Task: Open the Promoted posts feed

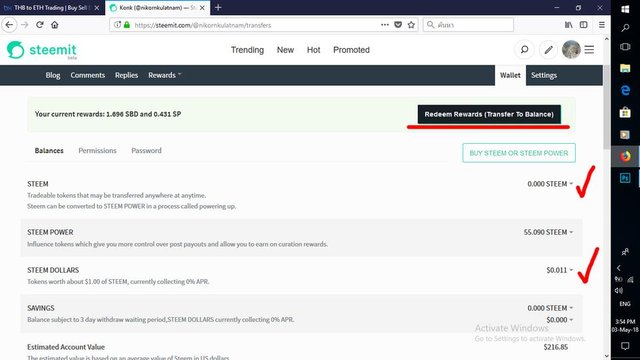Action: (351, 50)
